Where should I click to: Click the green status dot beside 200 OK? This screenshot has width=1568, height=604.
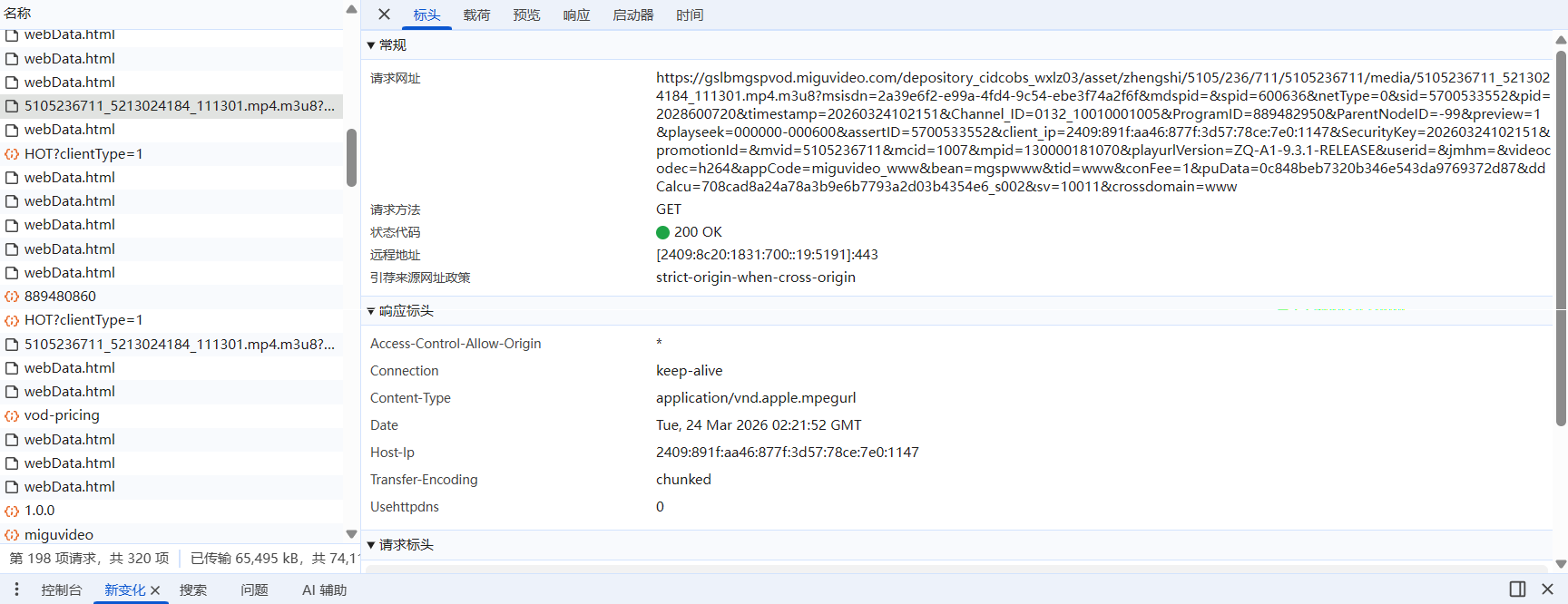click(662, 232)
